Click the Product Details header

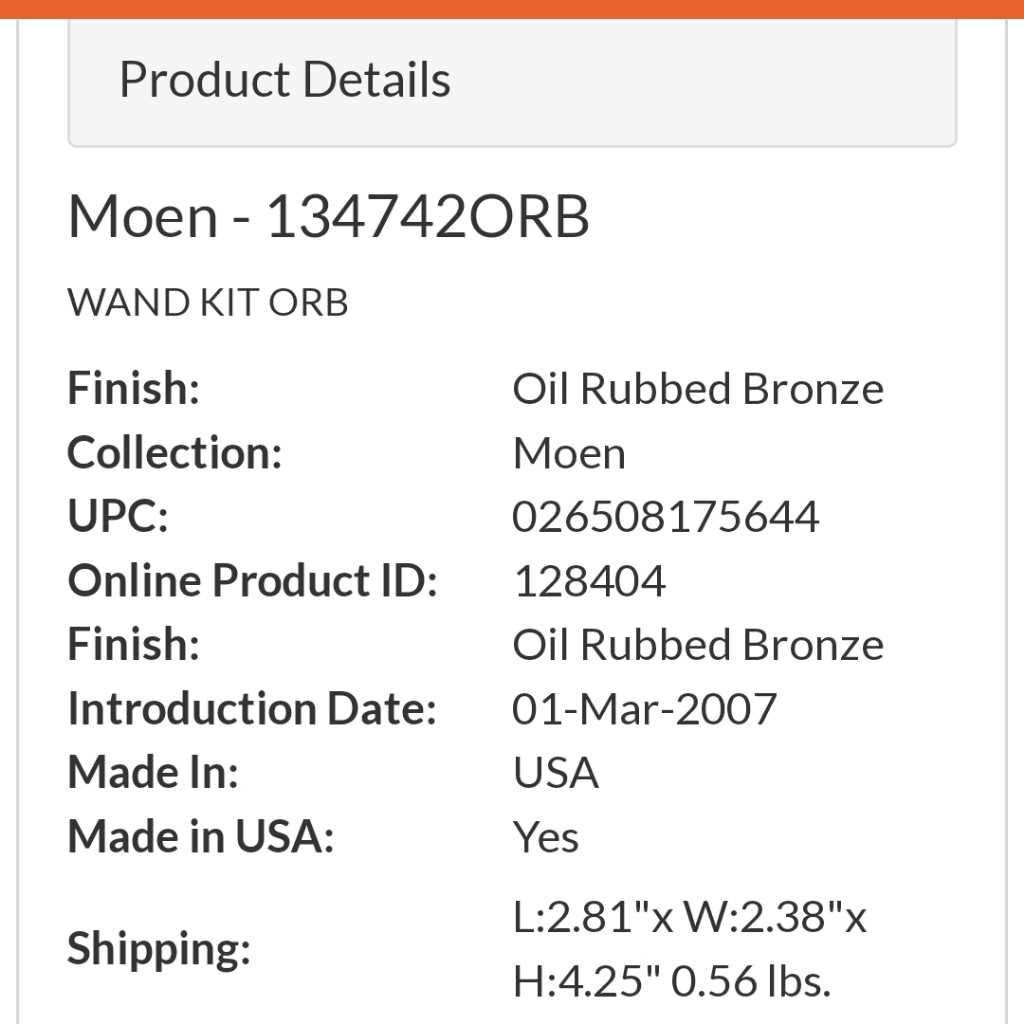pos(284,78)
